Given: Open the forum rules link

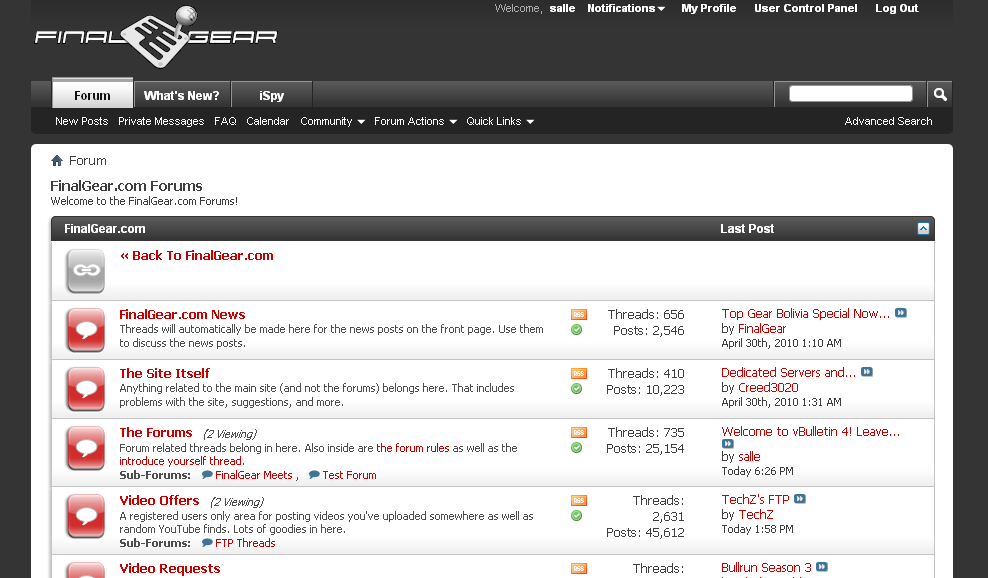Looking at the screenshot, I should tap(413, 448).
